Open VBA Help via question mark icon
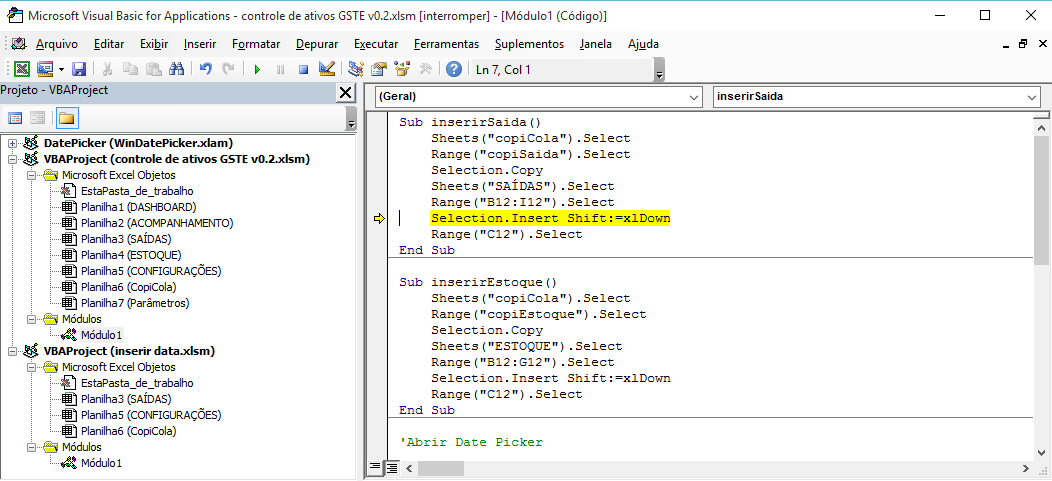 (x=454, y=69)
